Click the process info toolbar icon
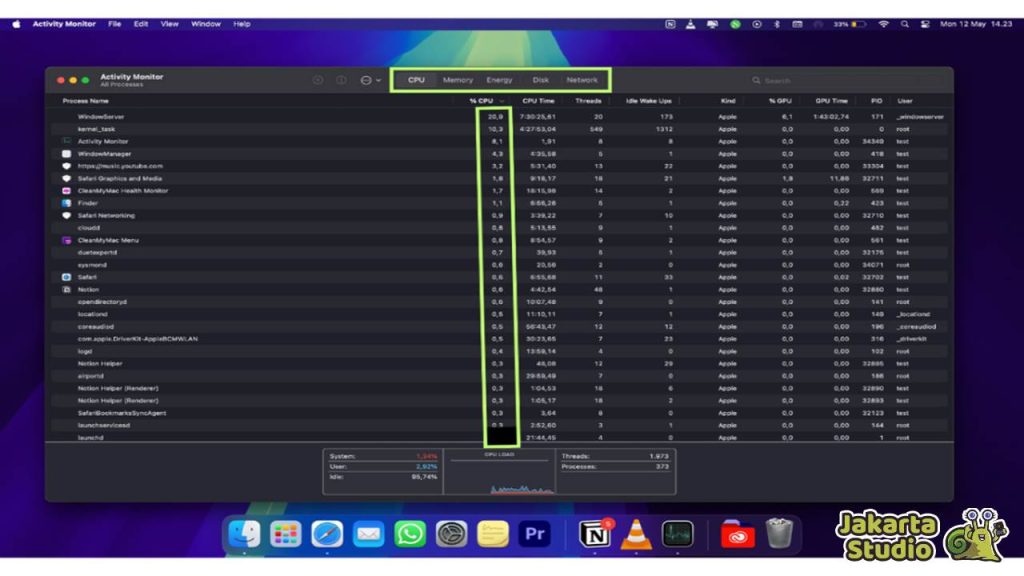 [x=341, y=80]
